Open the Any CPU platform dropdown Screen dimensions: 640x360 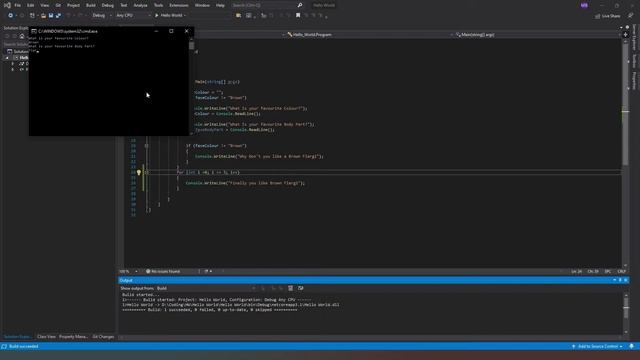133,16
